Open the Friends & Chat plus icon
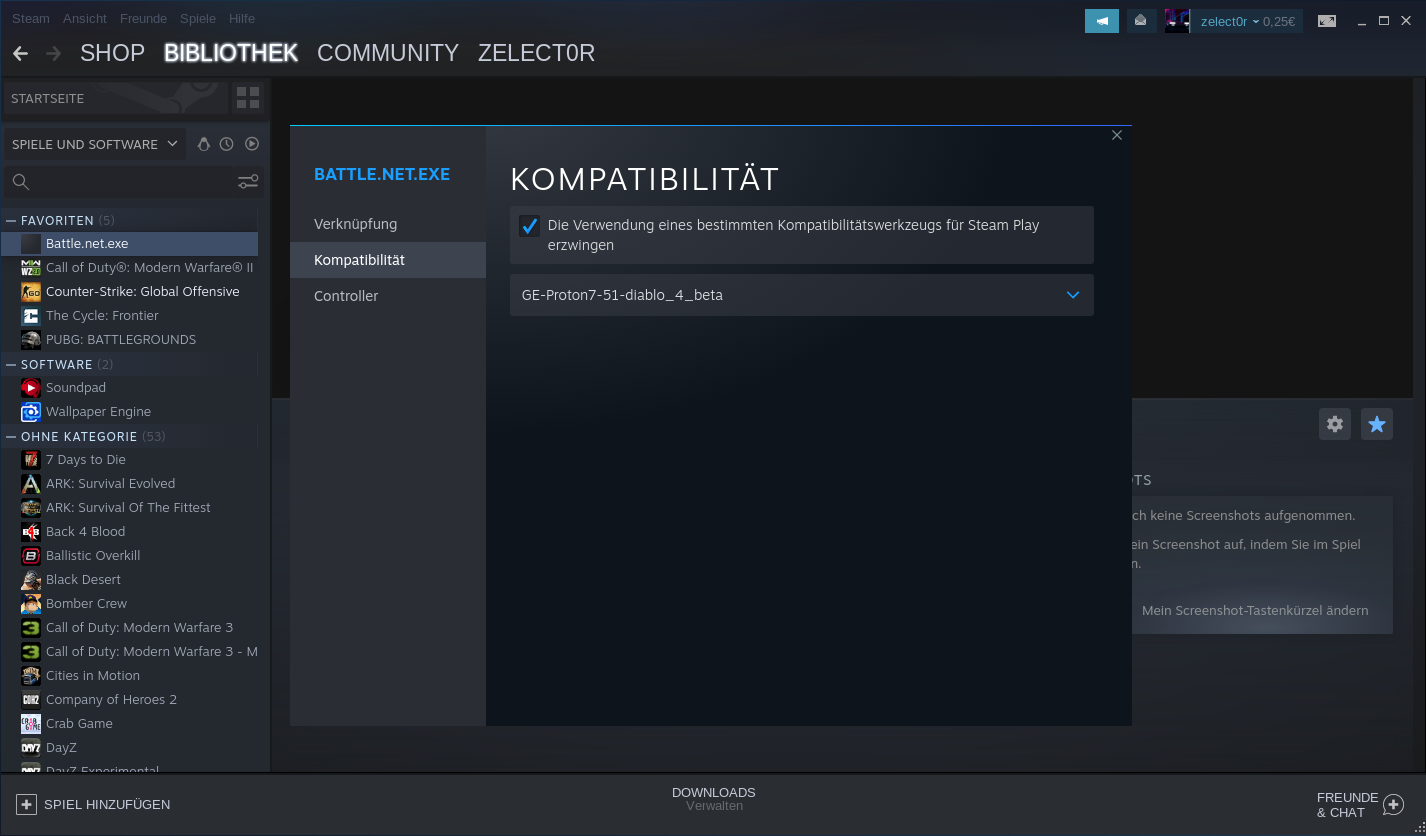 pyautogui.click(x=1394, y=804)
